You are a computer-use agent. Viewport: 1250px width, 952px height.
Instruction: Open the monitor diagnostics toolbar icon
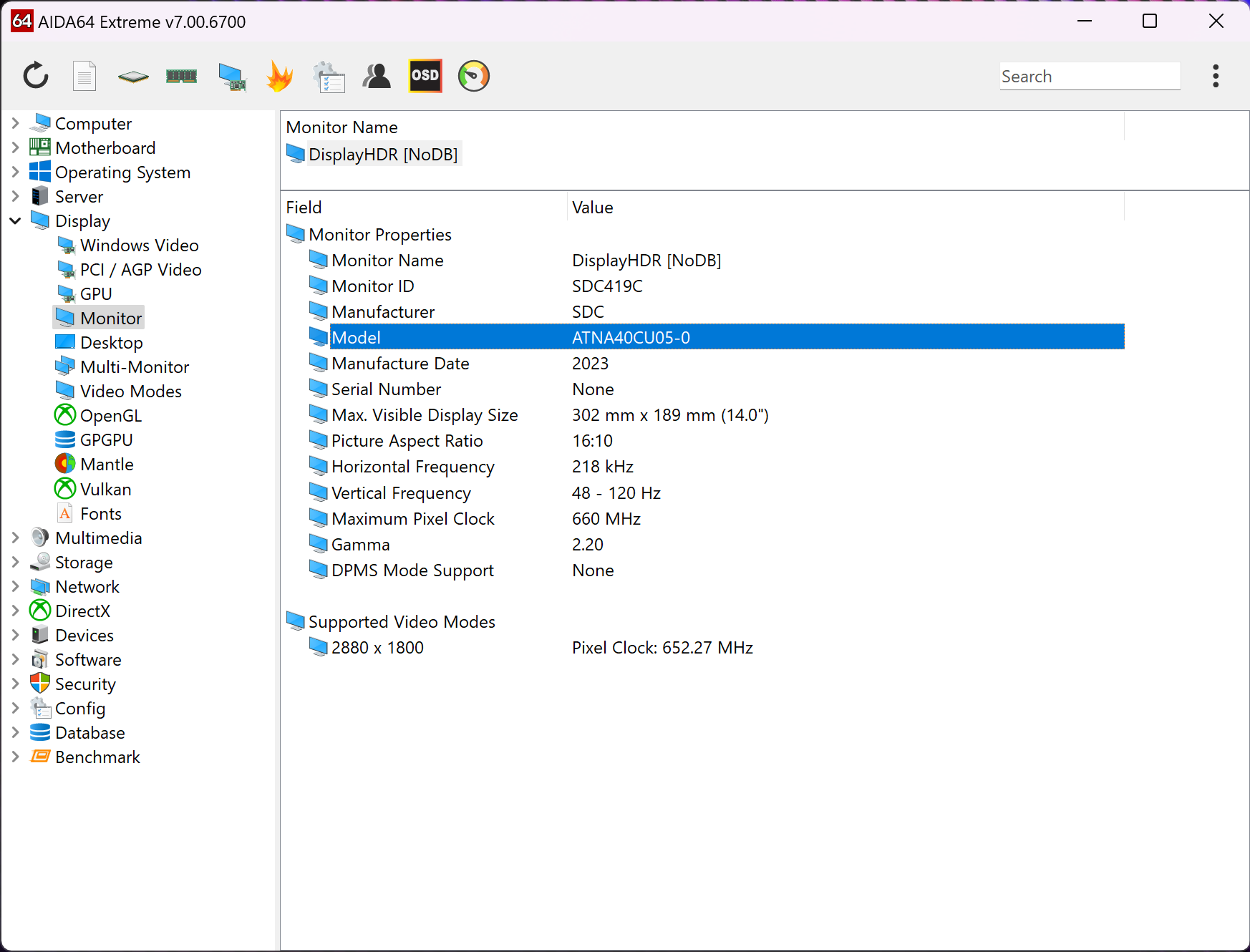[232, 77]
